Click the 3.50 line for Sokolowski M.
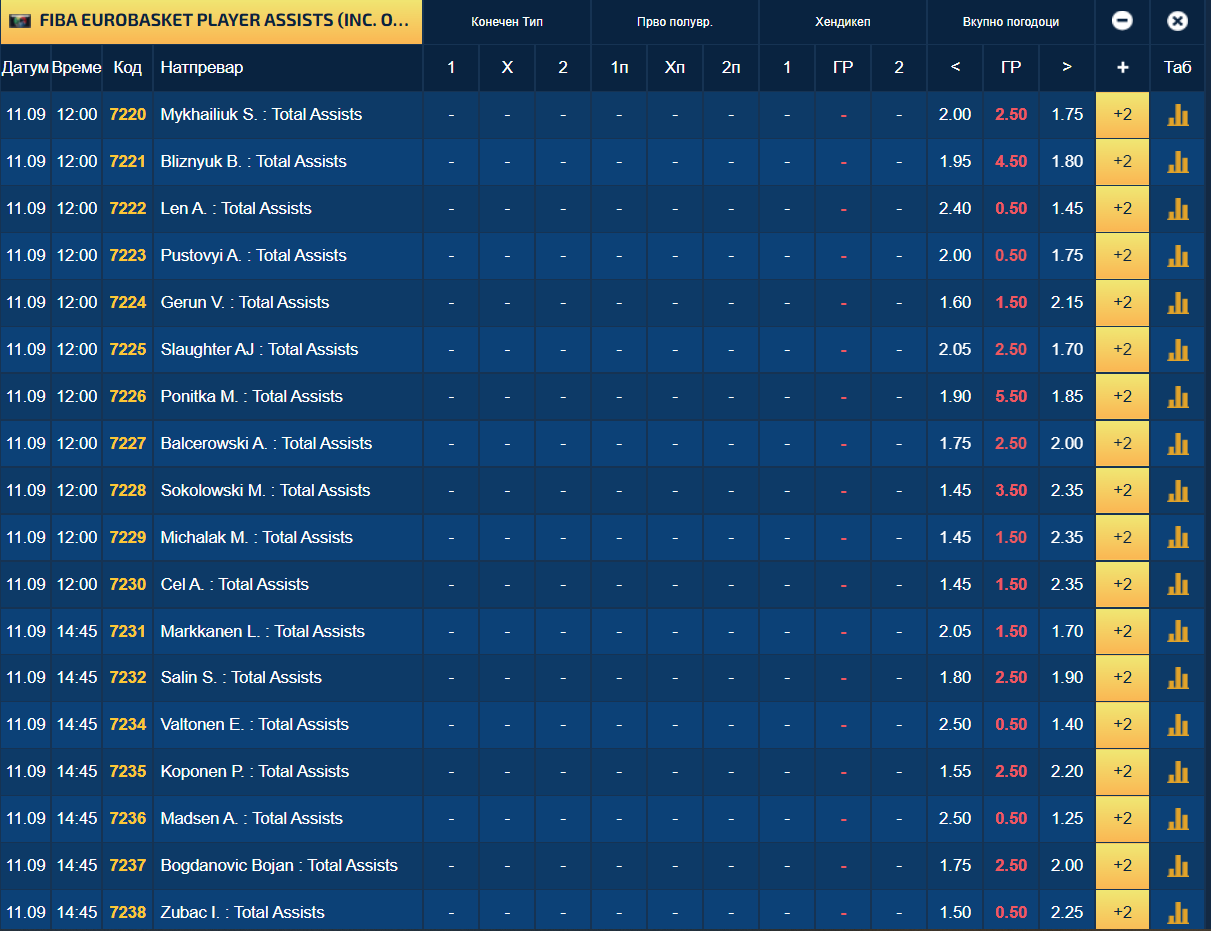This screenshot has height=931, width=1211. (x=1011, y=491)
